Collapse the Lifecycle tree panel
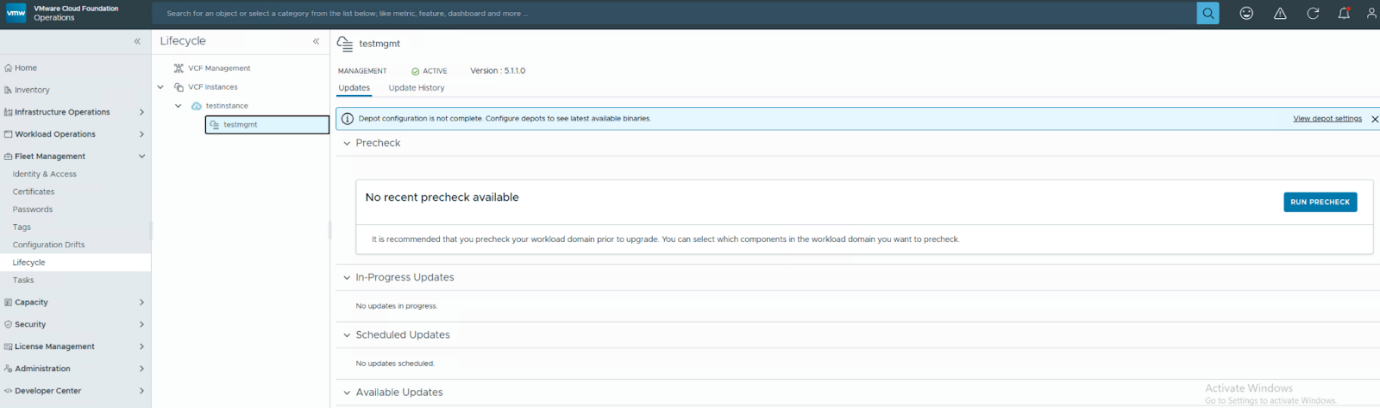 (316, 41)
